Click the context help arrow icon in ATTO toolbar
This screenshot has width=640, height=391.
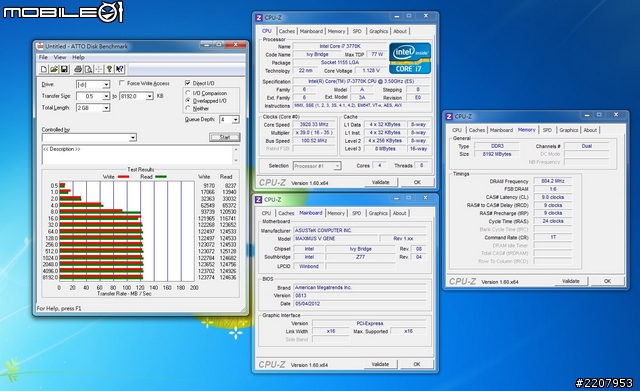click(x=120, y=69)
